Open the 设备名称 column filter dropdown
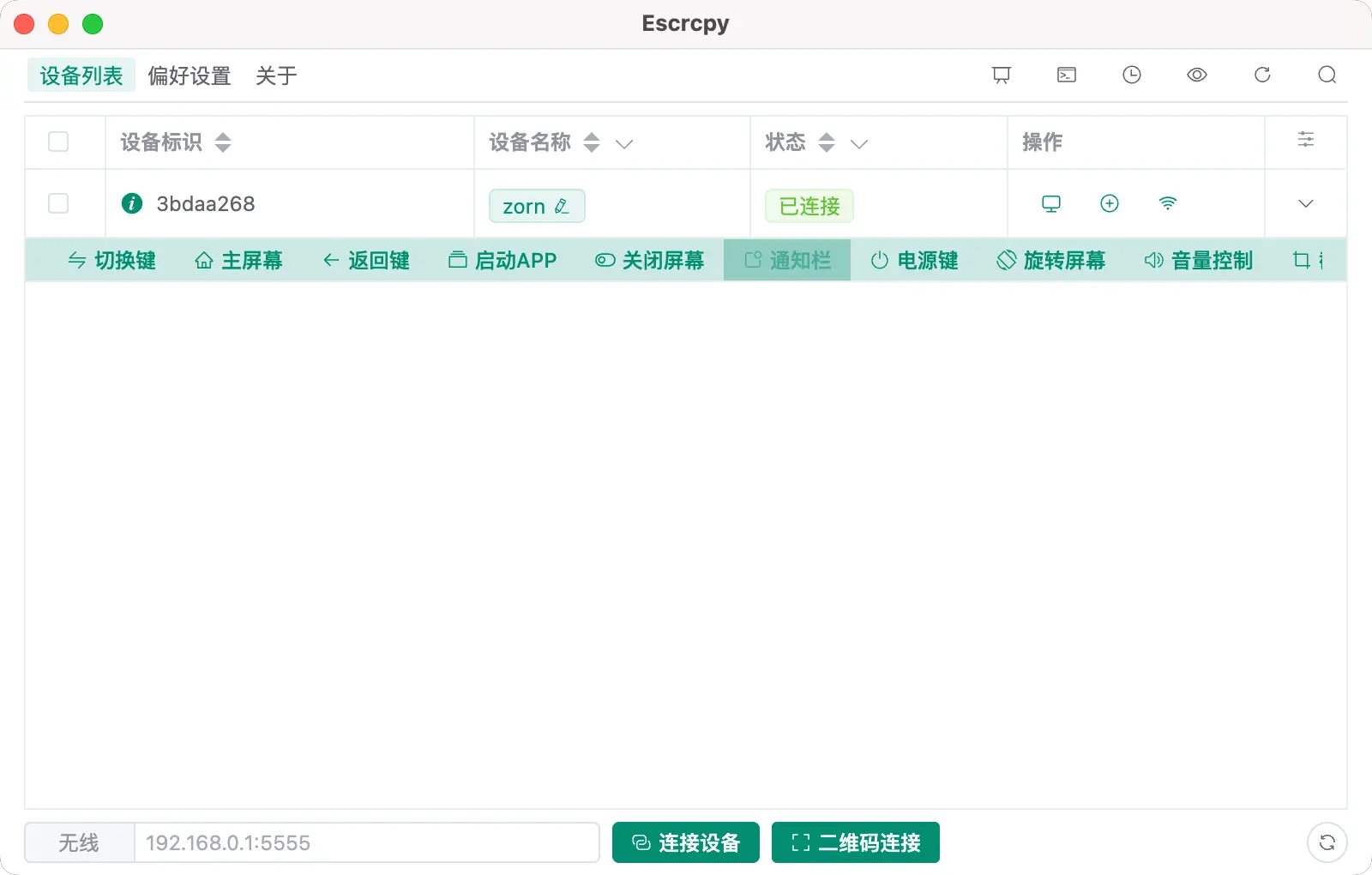Screen dimensions: 1372x875 pyautogui.click(x=624, y=143)
